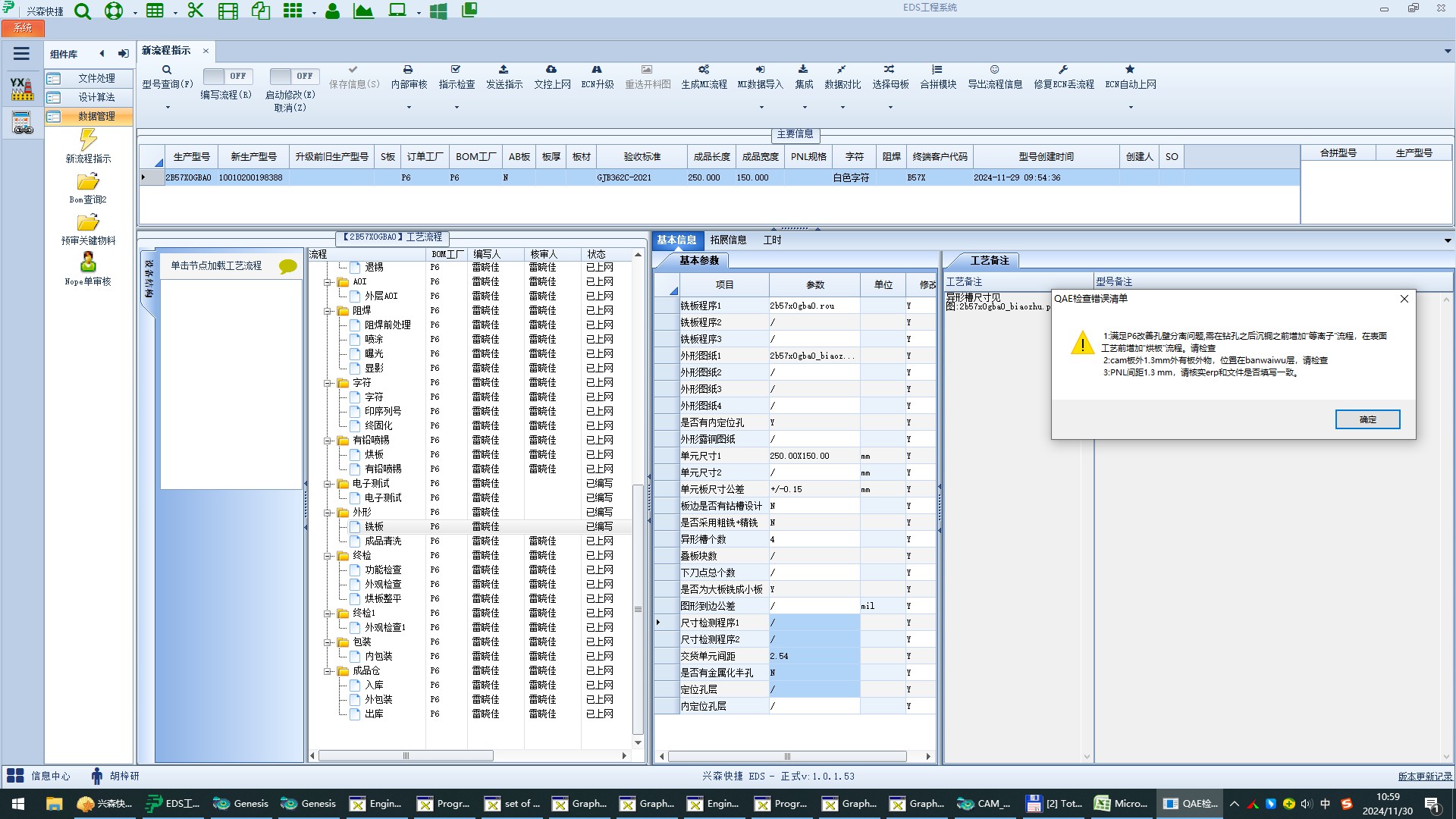Viewport: 1456px width, 819px height.
Task: Click the 发送指示 upload icon
Action: (504, 70)
